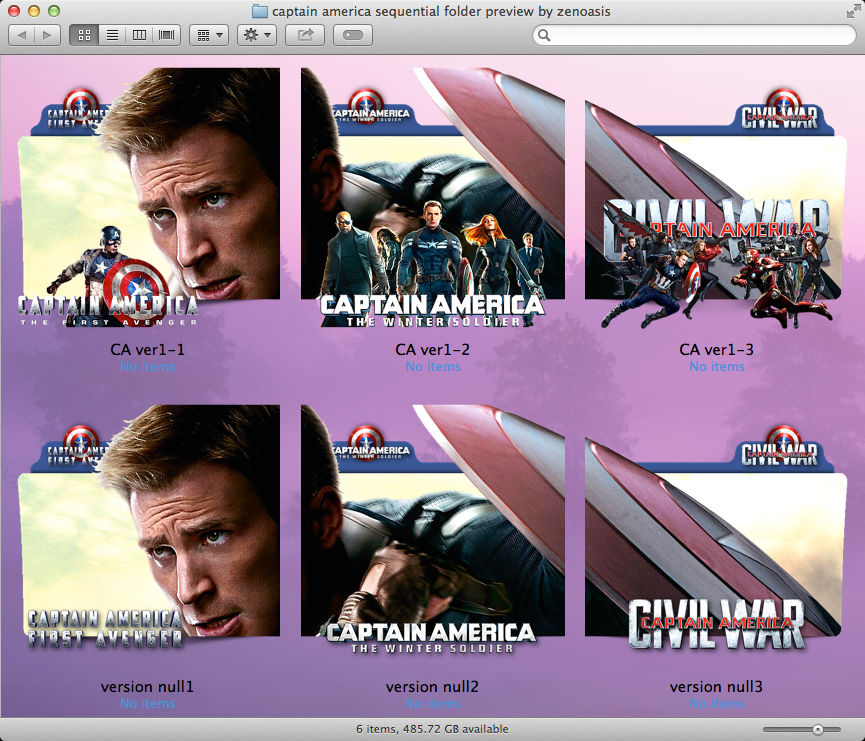Click the folder proxy icon in title bar

258,12
